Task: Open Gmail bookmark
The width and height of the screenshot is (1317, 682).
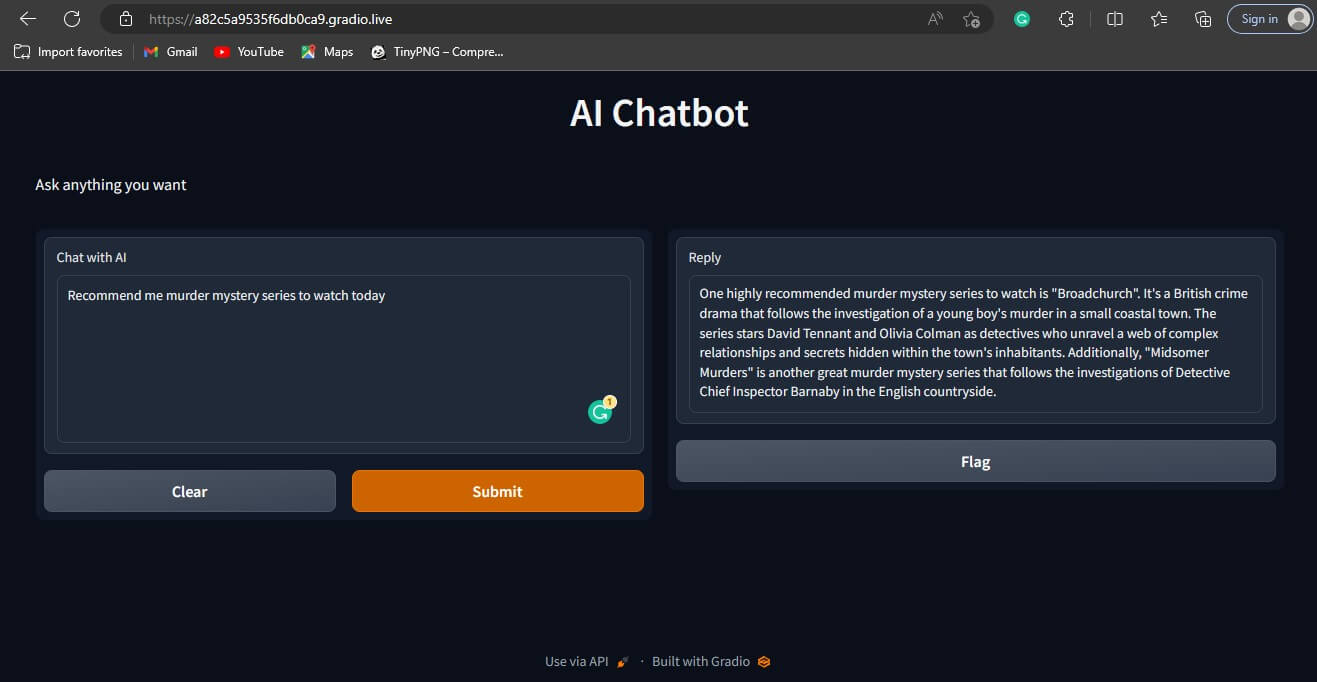Action: pos(170,52)
